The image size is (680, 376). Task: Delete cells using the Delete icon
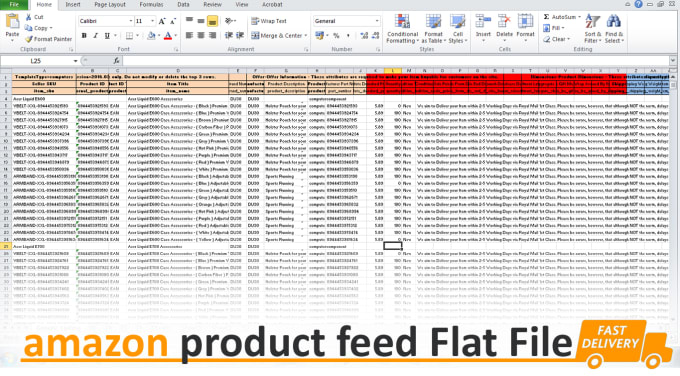coord(504,22)
